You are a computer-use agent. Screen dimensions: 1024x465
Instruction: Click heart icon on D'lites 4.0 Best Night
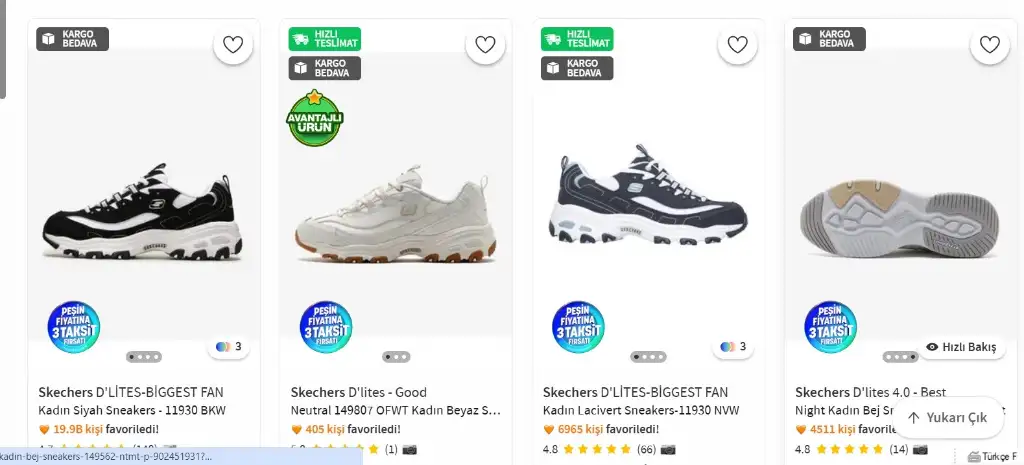point(989,44)
